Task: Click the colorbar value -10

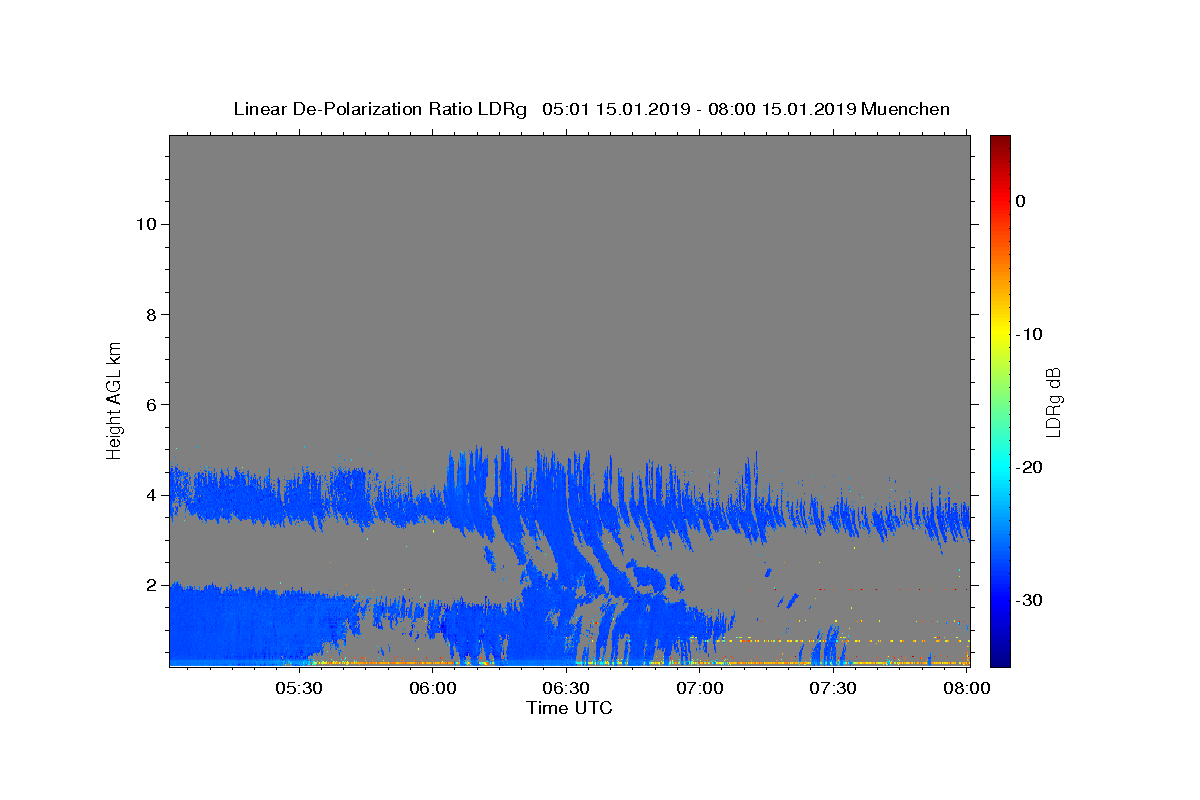Action: point(1029,334)
